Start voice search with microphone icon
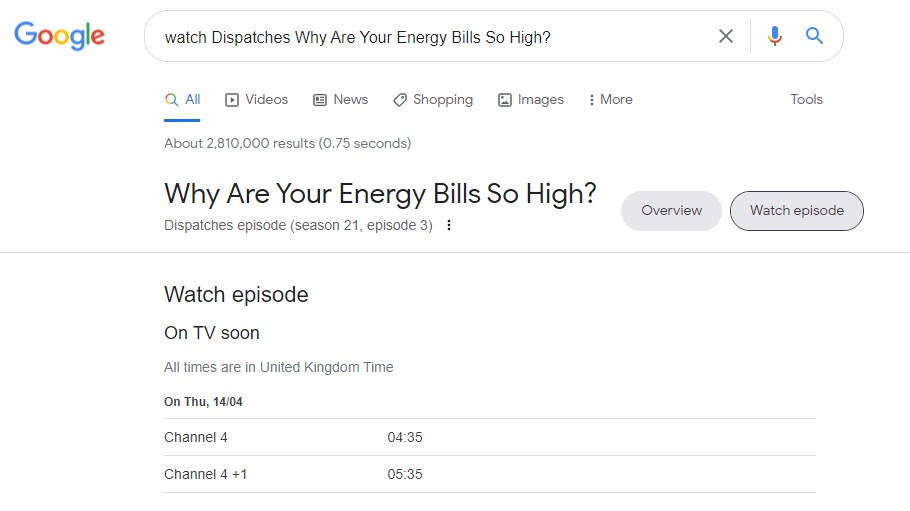The image size is (910, 511). pos(775,36)
